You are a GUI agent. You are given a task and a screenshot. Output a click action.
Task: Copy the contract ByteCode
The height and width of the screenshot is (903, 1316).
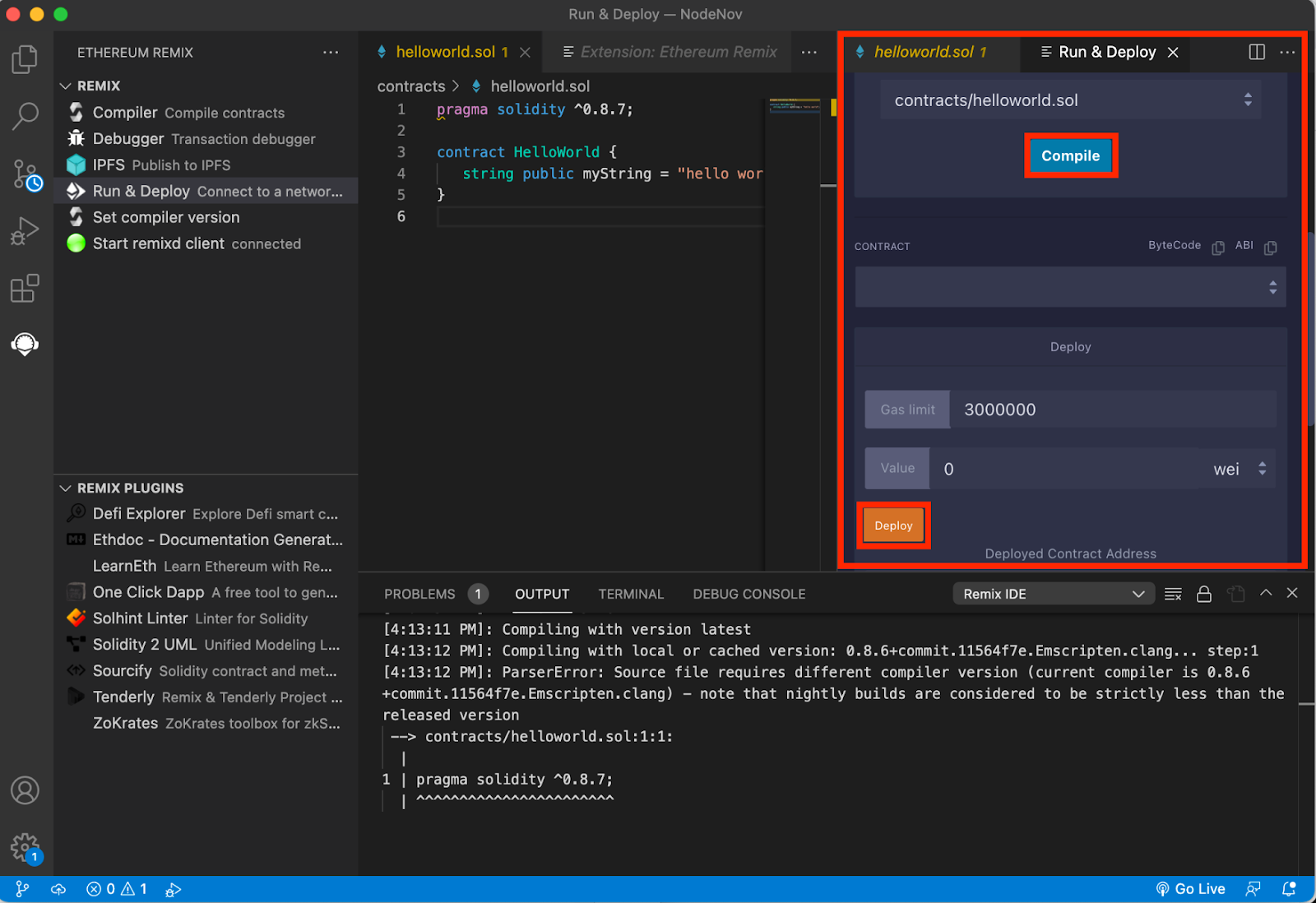click(x=1218, y=246)
